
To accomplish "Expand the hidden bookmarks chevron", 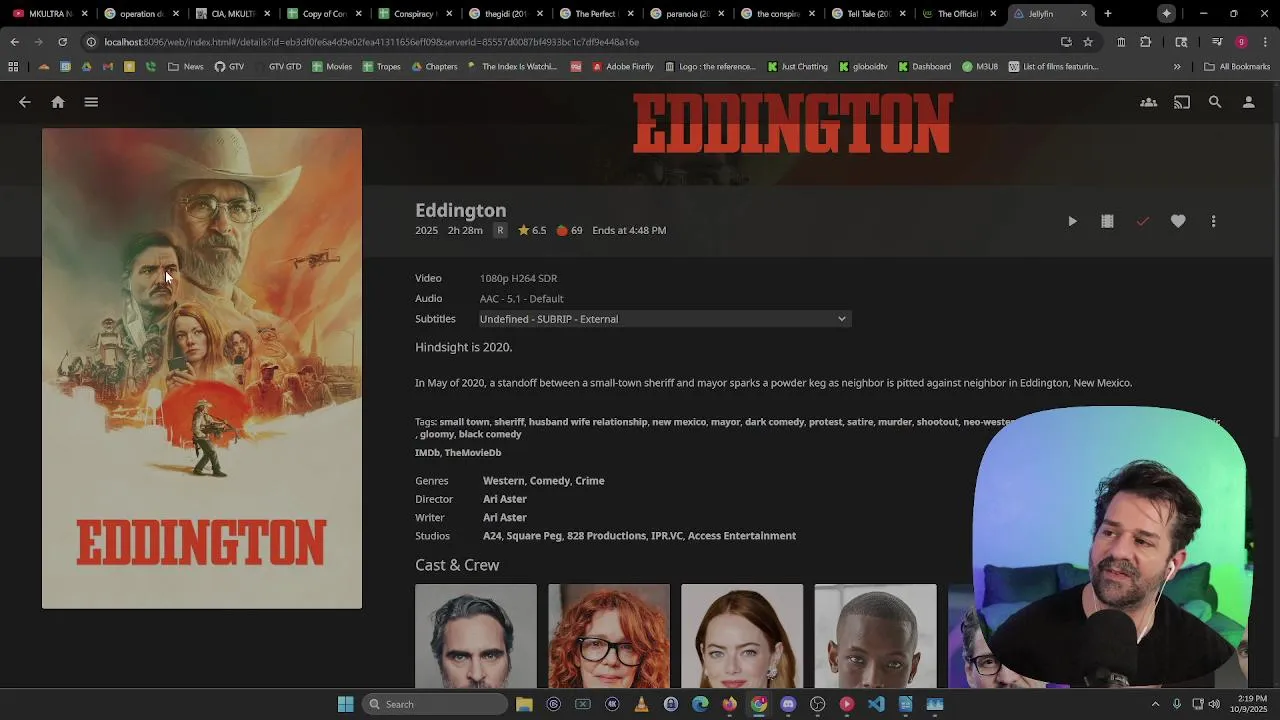I will click(1177, 67).
